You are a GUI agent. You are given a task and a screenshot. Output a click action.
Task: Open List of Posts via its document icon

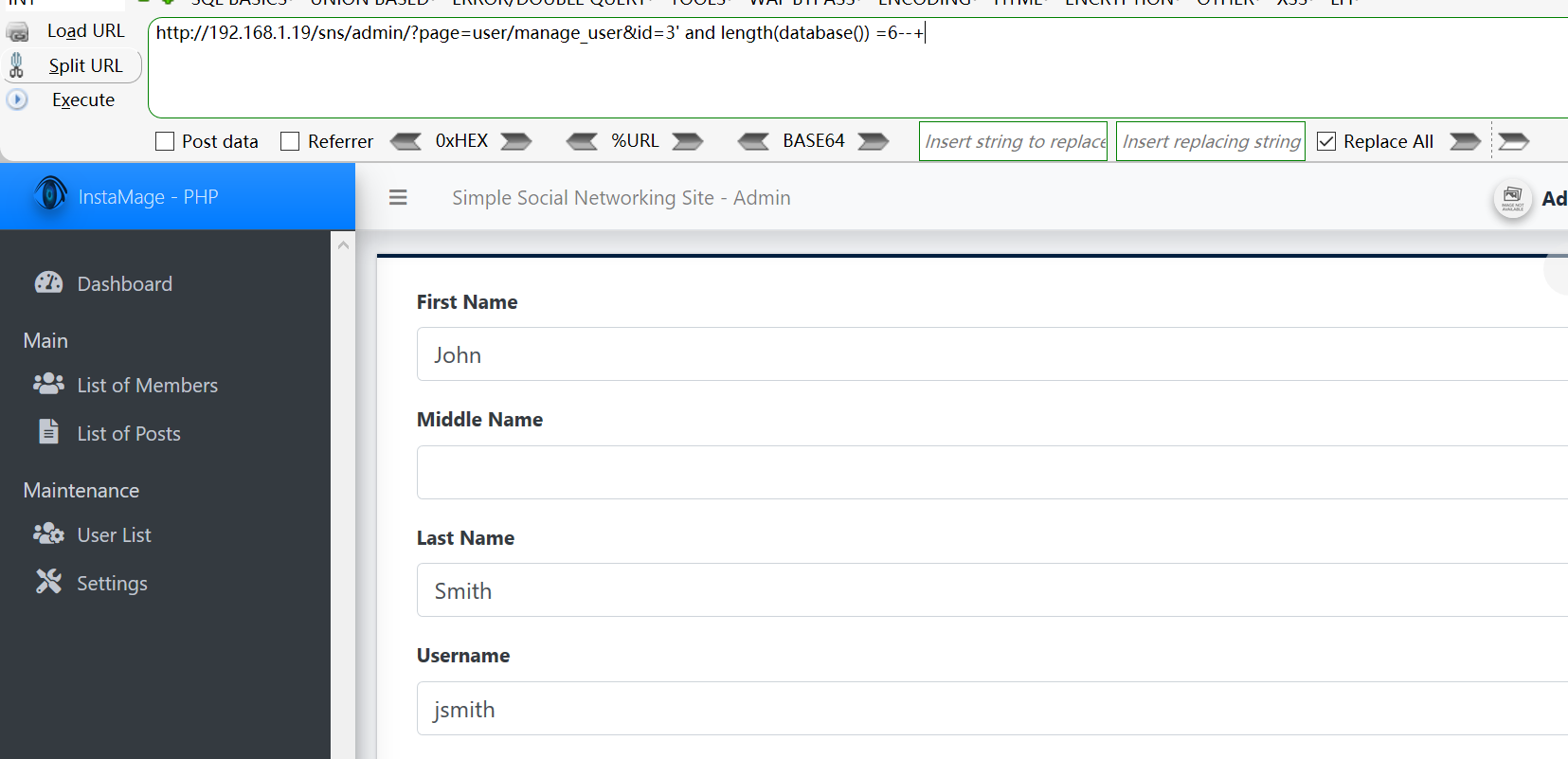[48, 431]
